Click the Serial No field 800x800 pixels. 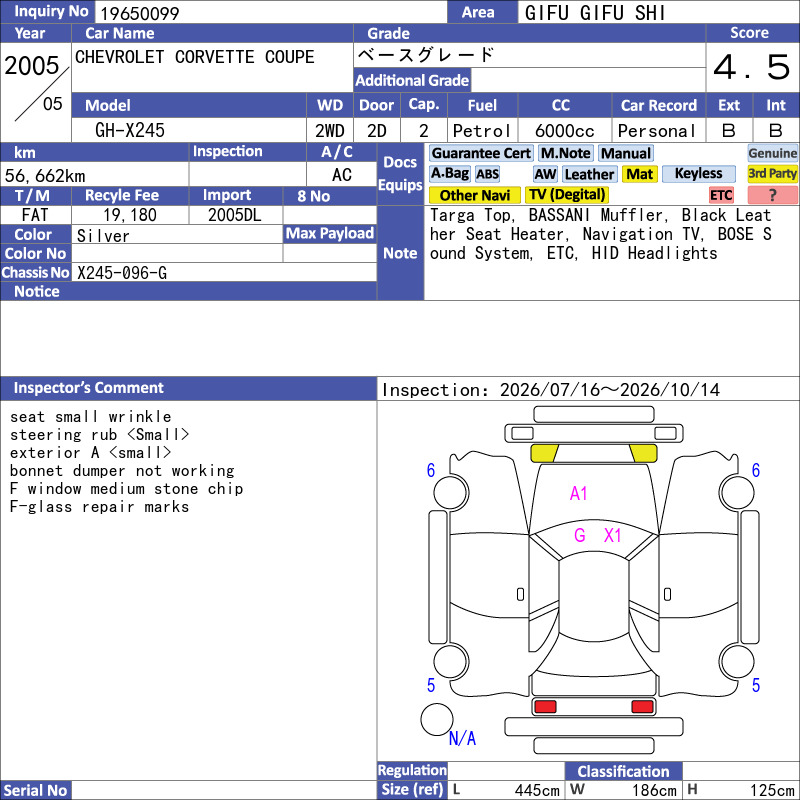click(x=224, y=790)
